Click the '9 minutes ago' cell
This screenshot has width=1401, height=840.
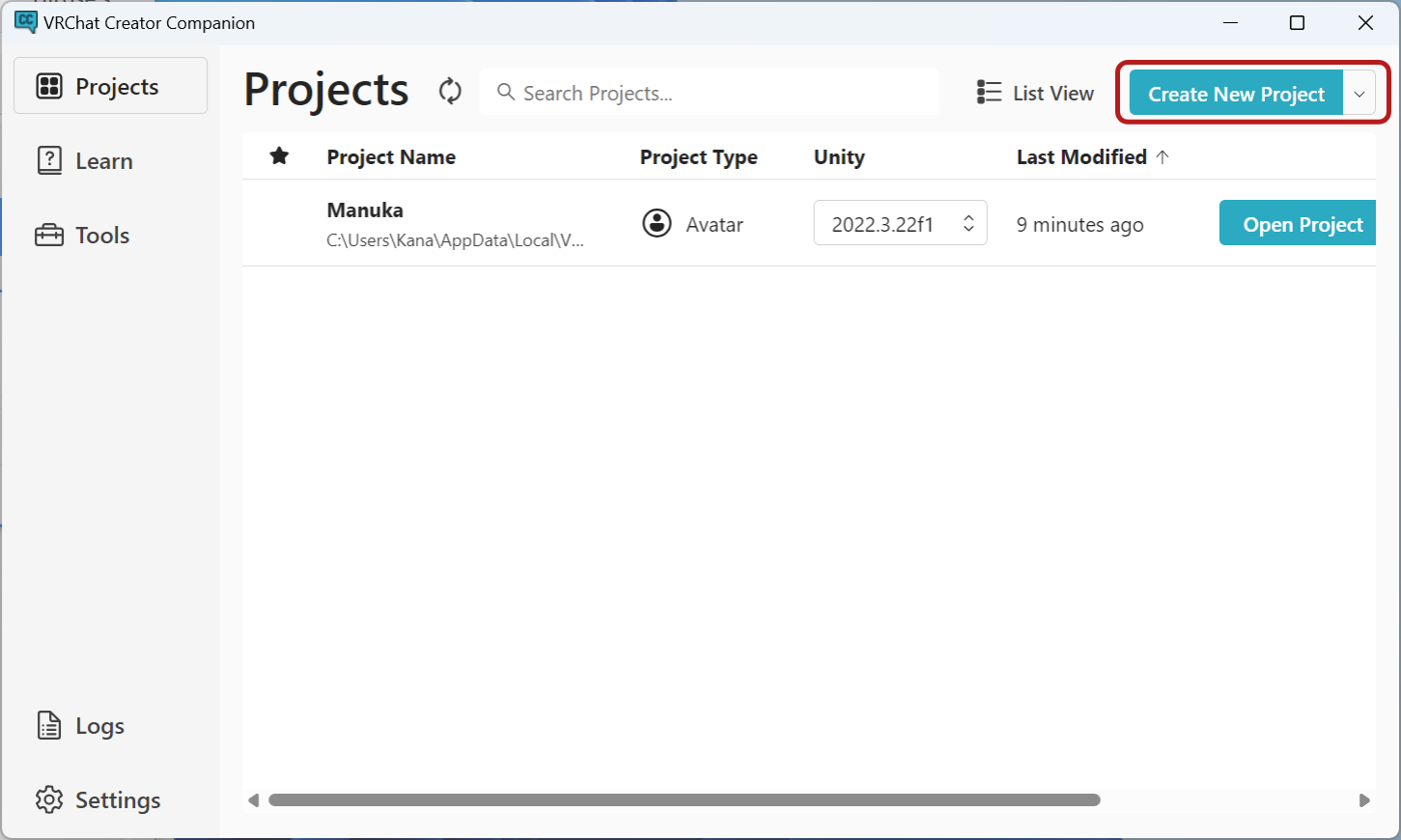click(1079, 224)
